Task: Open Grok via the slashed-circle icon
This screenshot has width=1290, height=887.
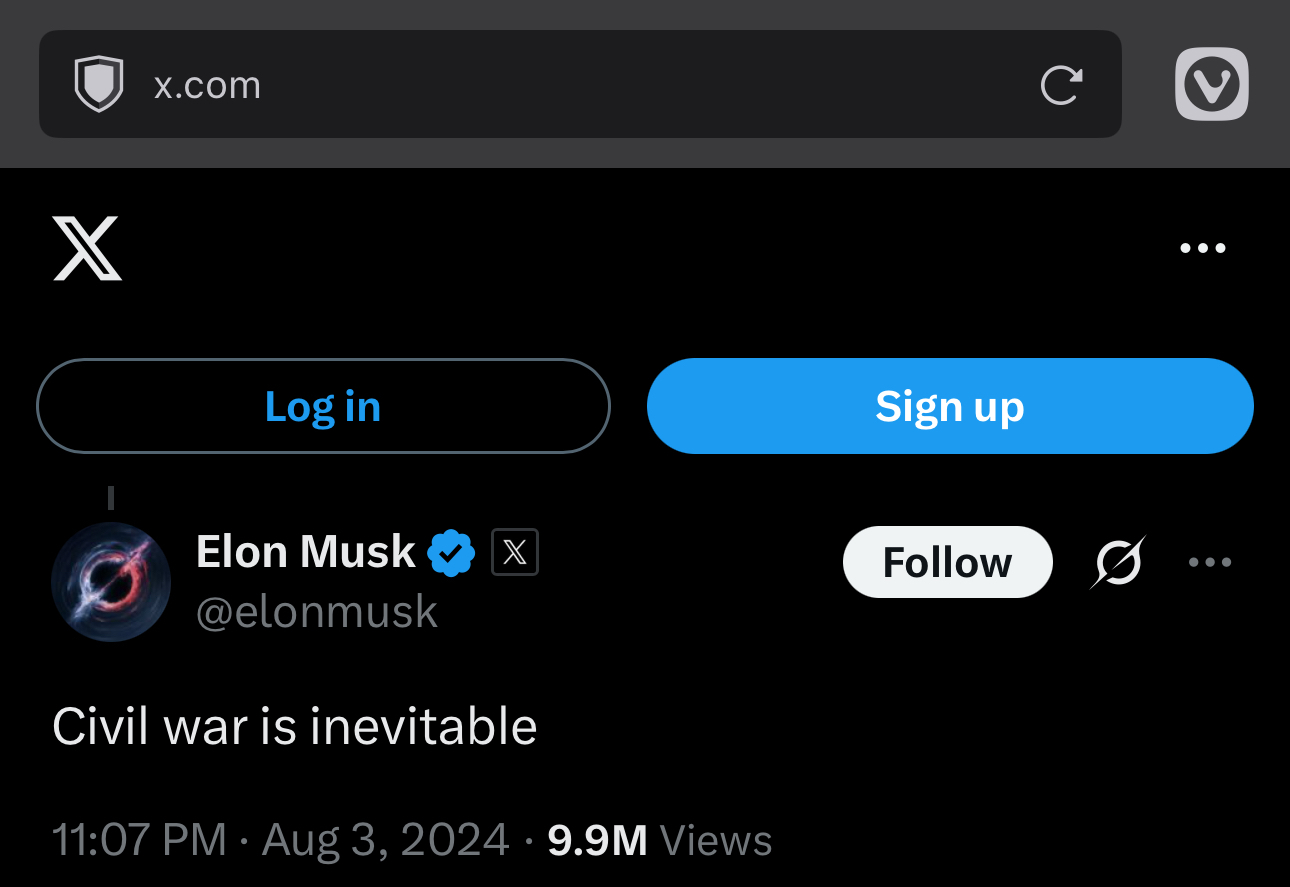Action: click(x=1118, y=562)
